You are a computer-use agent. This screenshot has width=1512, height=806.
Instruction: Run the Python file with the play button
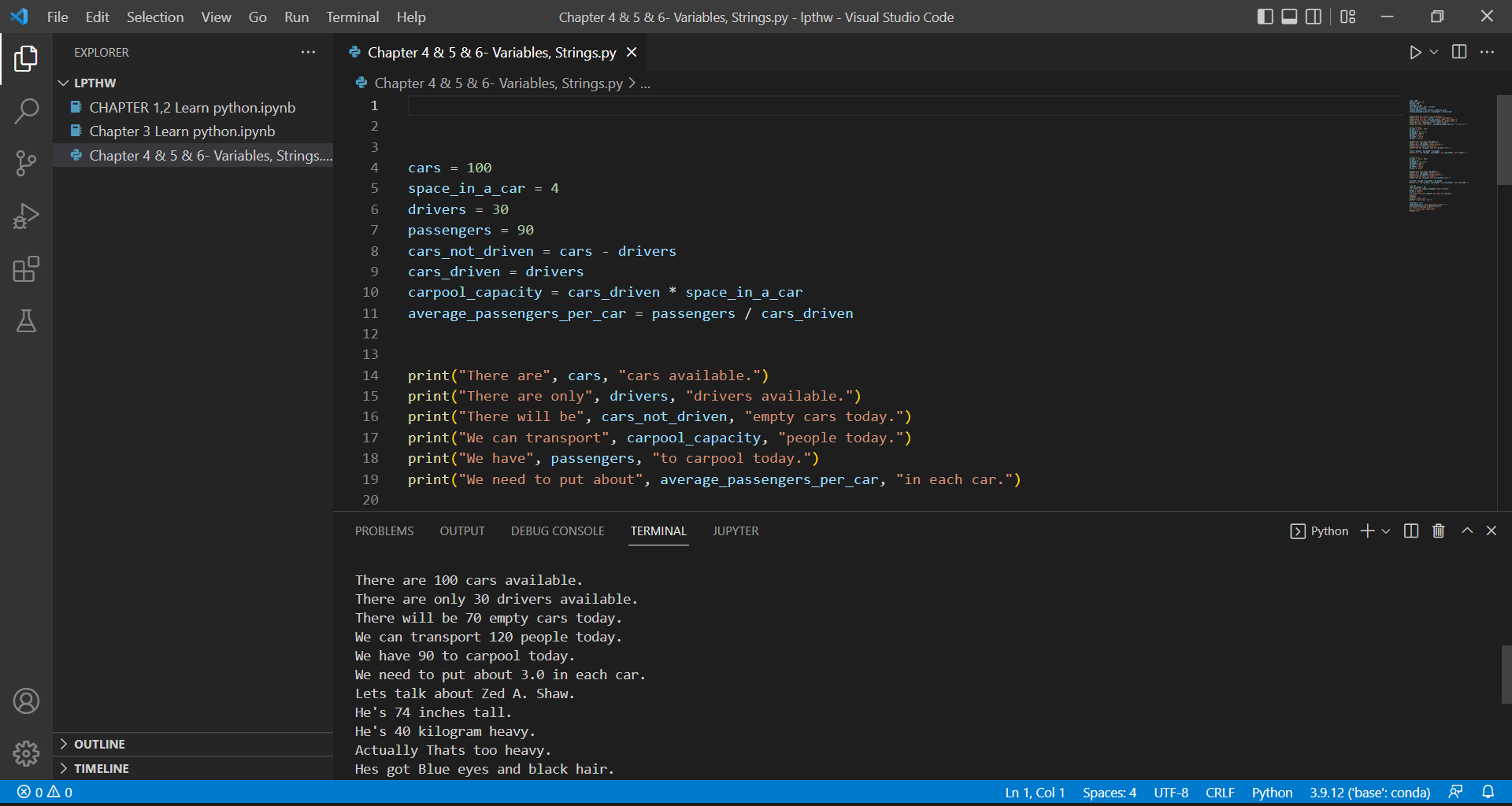[1415, 52]
